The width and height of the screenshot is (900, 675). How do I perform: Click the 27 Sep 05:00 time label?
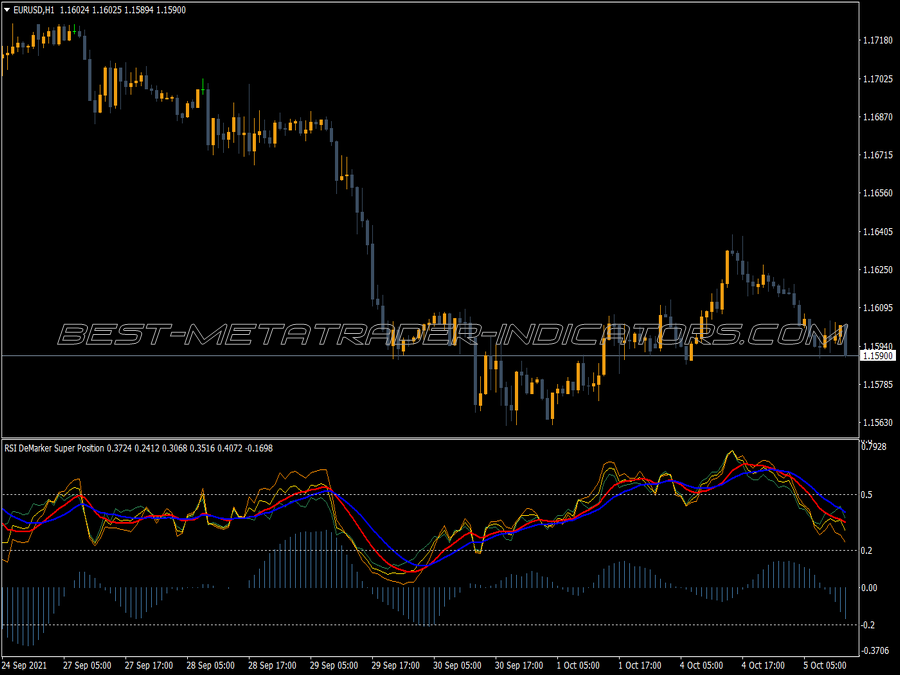87,665
